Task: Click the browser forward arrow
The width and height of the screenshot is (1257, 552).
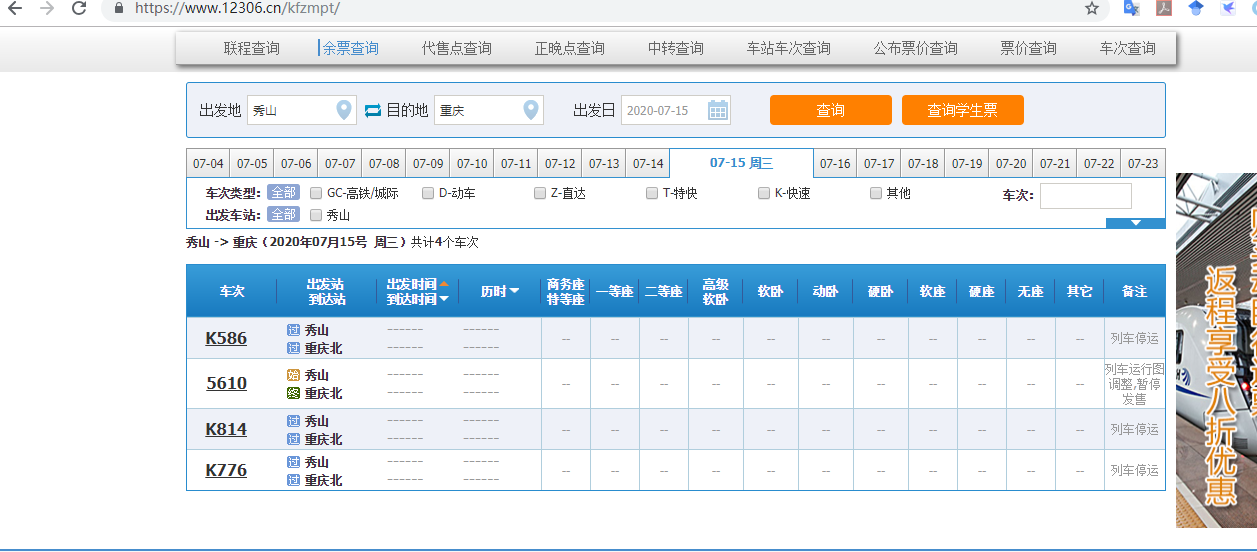Action: [x=46, y=8]
